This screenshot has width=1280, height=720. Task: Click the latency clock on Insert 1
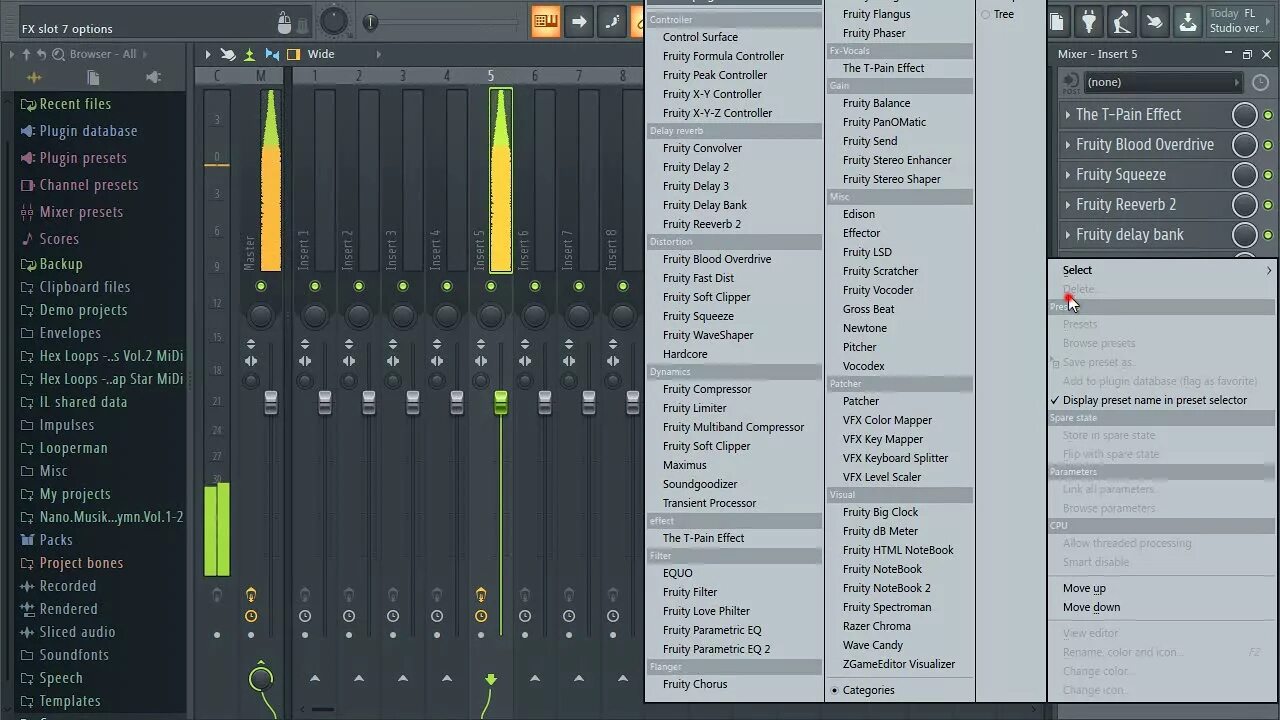[x=305, y=616]
